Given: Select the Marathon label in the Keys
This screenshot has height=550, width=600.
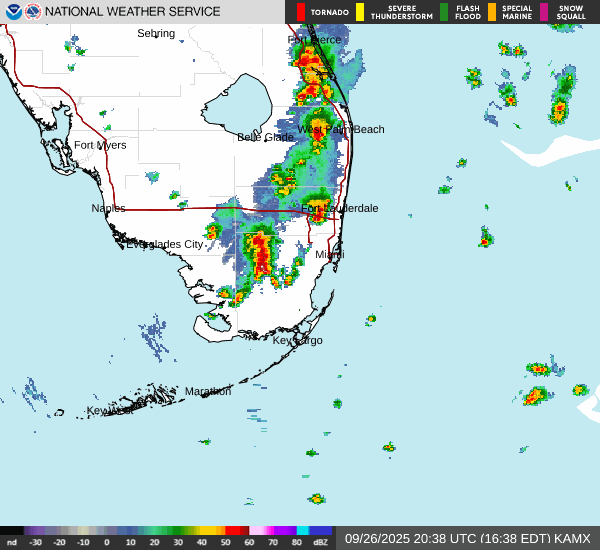Looking at the screenshot, I should point(208,391).
